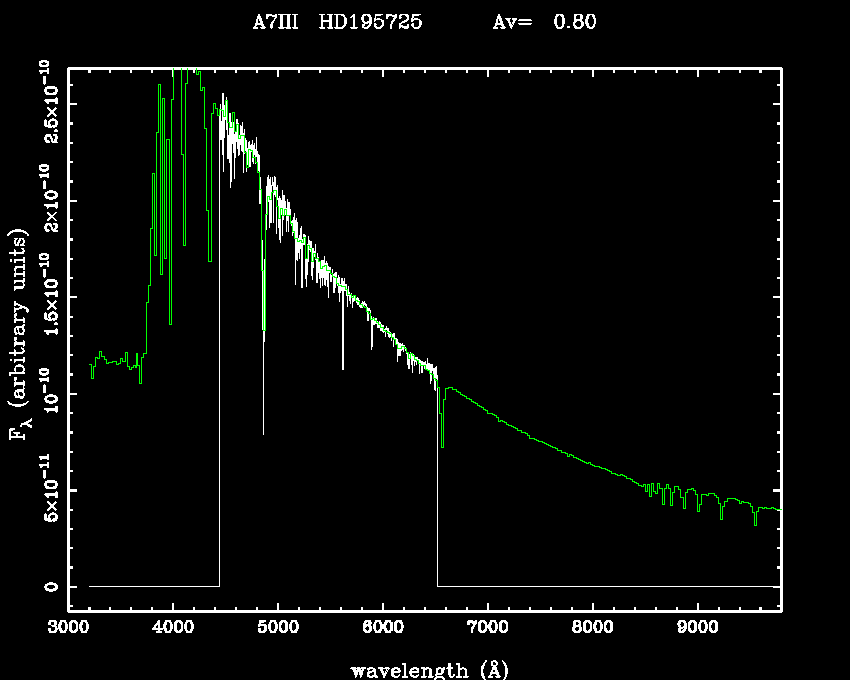850x680 pixels.
Task: Select the 5000 wavelength tick label
Action: click(278, 630)
